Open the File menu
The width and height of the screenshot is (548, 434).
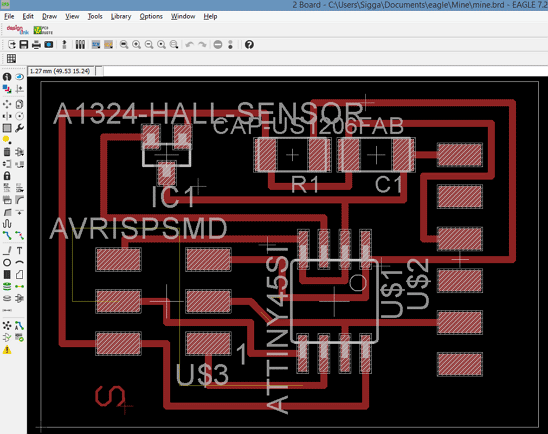pos(9,16)
